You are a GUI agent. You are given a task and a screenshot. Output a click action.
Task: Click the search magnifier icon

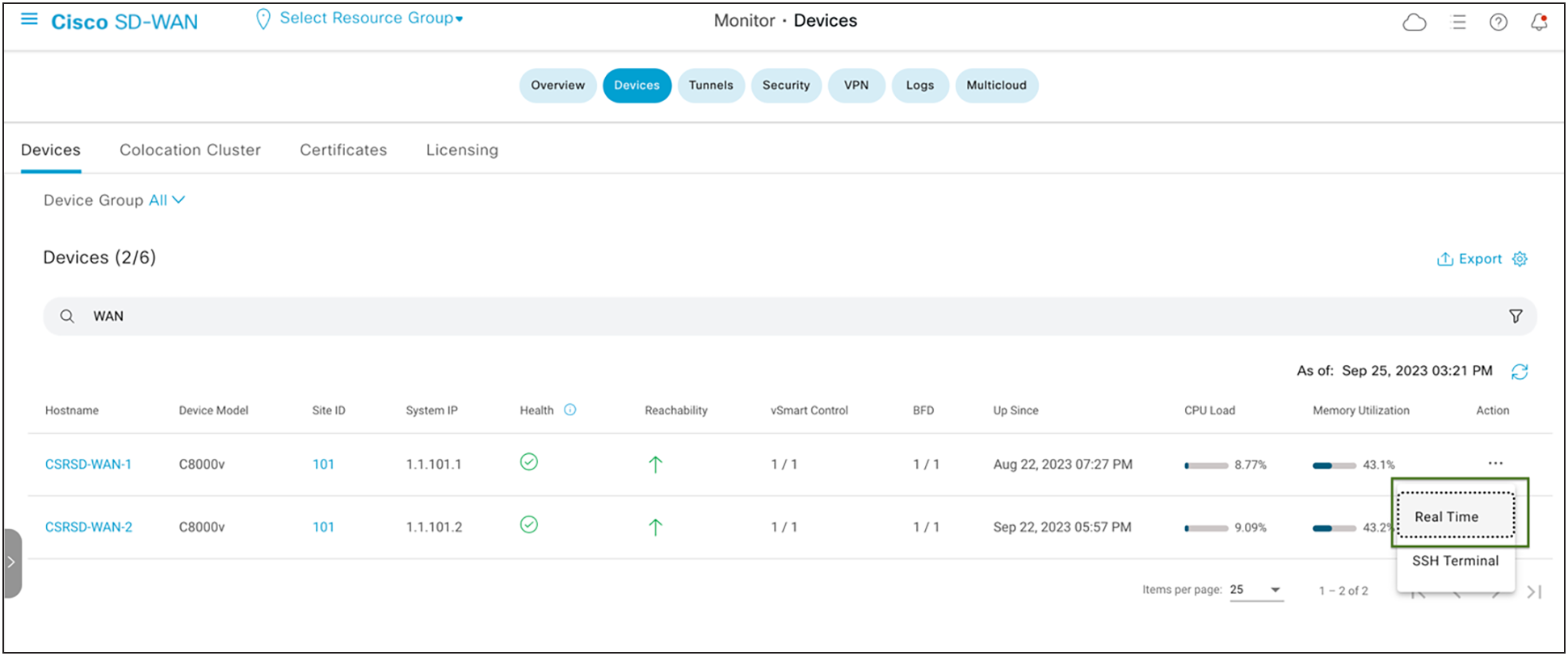coord(67,317)
